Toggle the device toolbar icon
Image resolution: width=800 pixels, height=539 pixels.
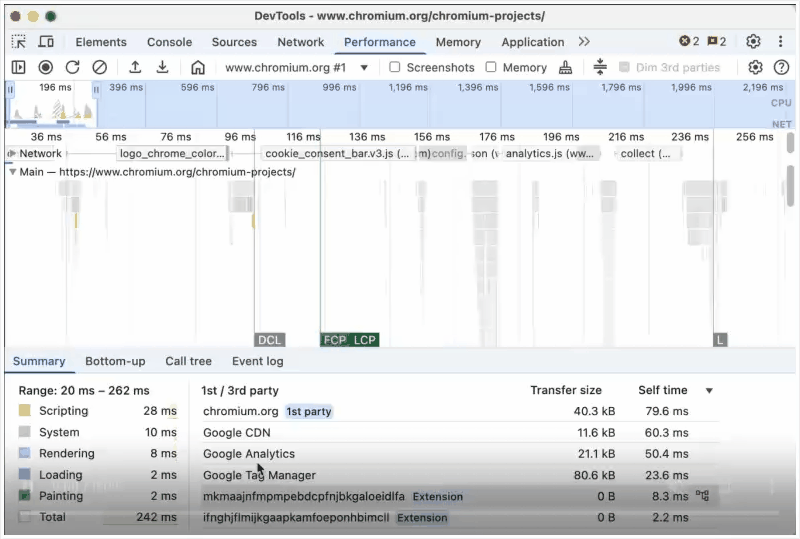46,42
